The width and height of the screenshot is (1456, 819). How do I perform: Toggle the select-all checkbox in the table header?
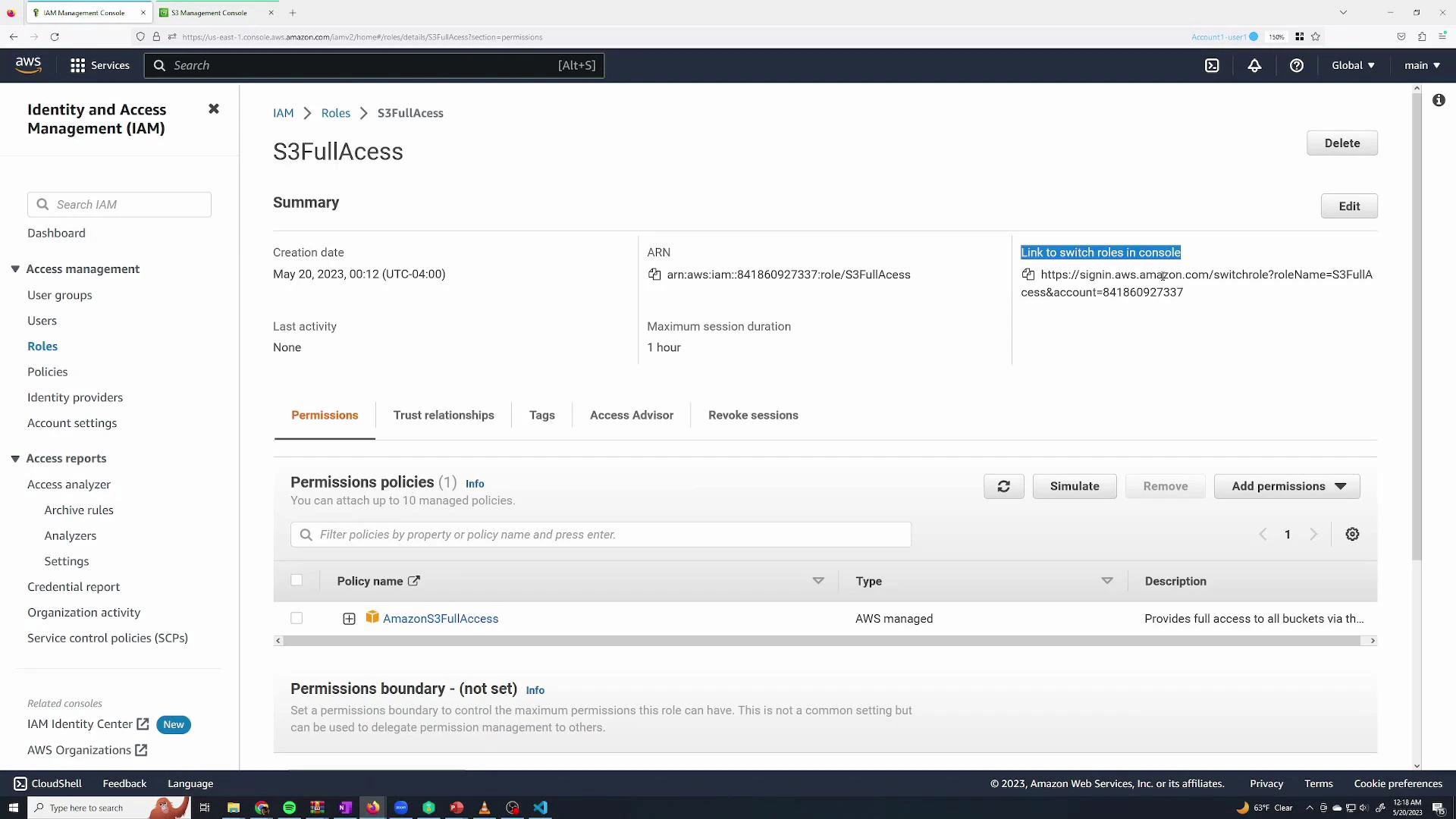(297, 580)
